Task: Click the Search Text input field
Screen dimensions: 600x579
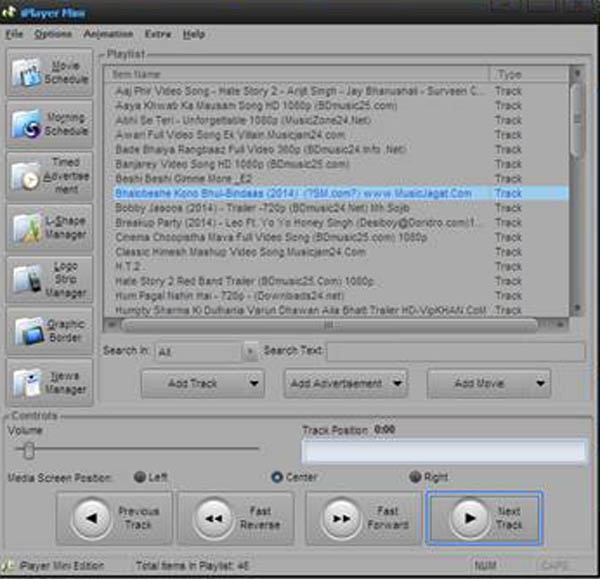Action: [x=456, y=352]
